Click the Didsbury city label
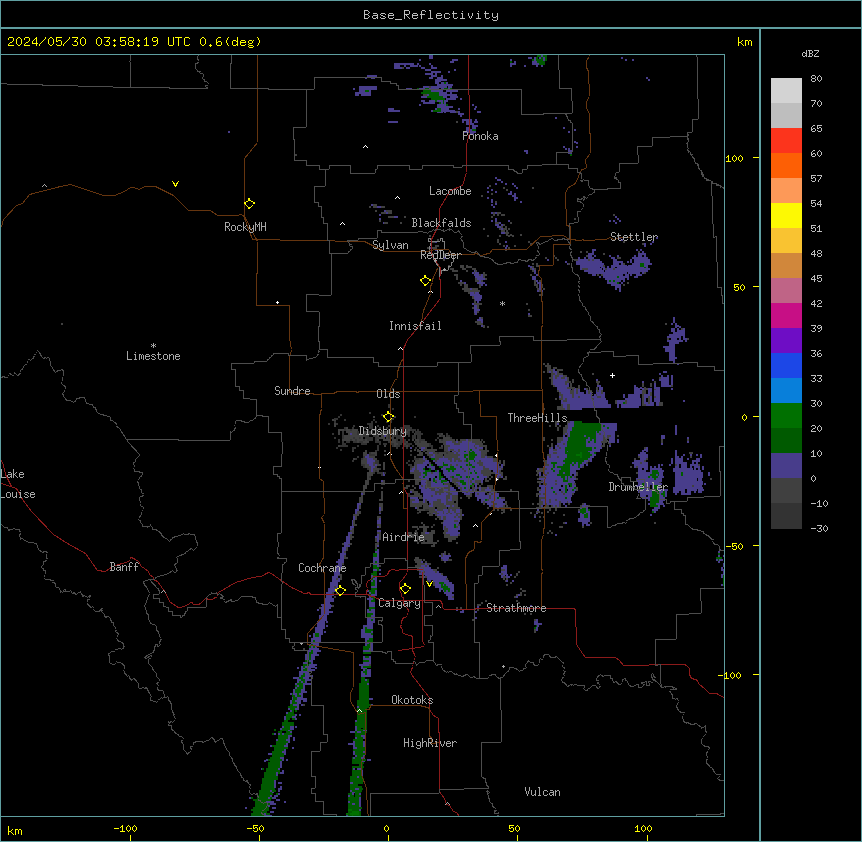The image size is (862, 842). [x=383, y=431]
